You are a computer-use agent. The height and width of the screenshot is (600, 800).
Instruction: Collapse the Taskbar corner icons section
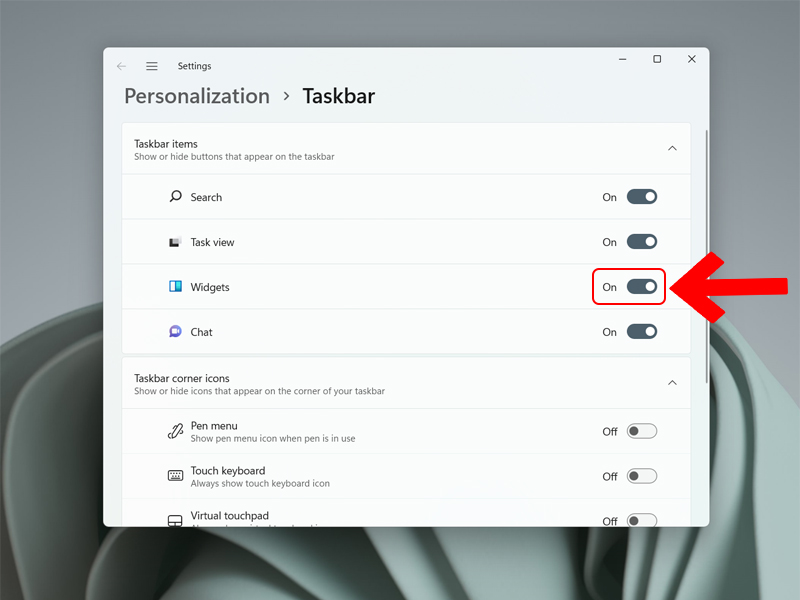coord(672,383)
